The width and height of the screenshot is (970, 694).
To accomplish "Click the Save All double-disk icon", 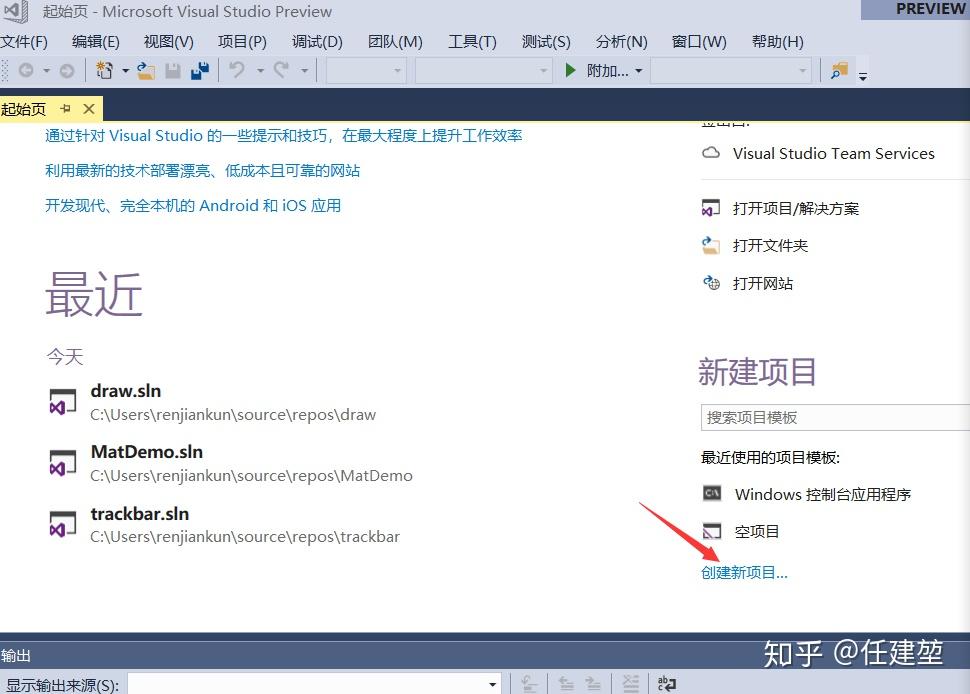I will (200, 71).
